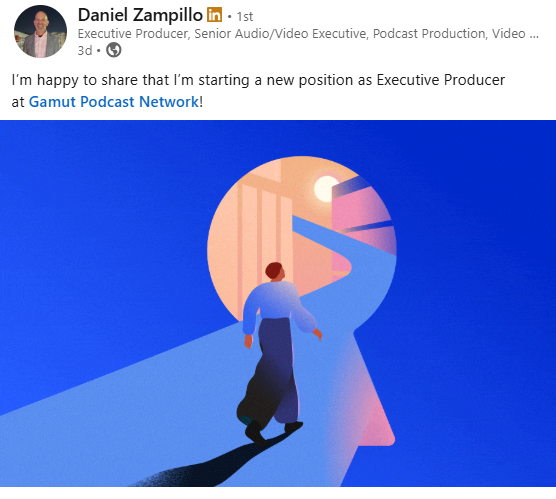Click the Daniel Zampillo name link
Viewport: 556px width, 499px height.
click(140, 15)
